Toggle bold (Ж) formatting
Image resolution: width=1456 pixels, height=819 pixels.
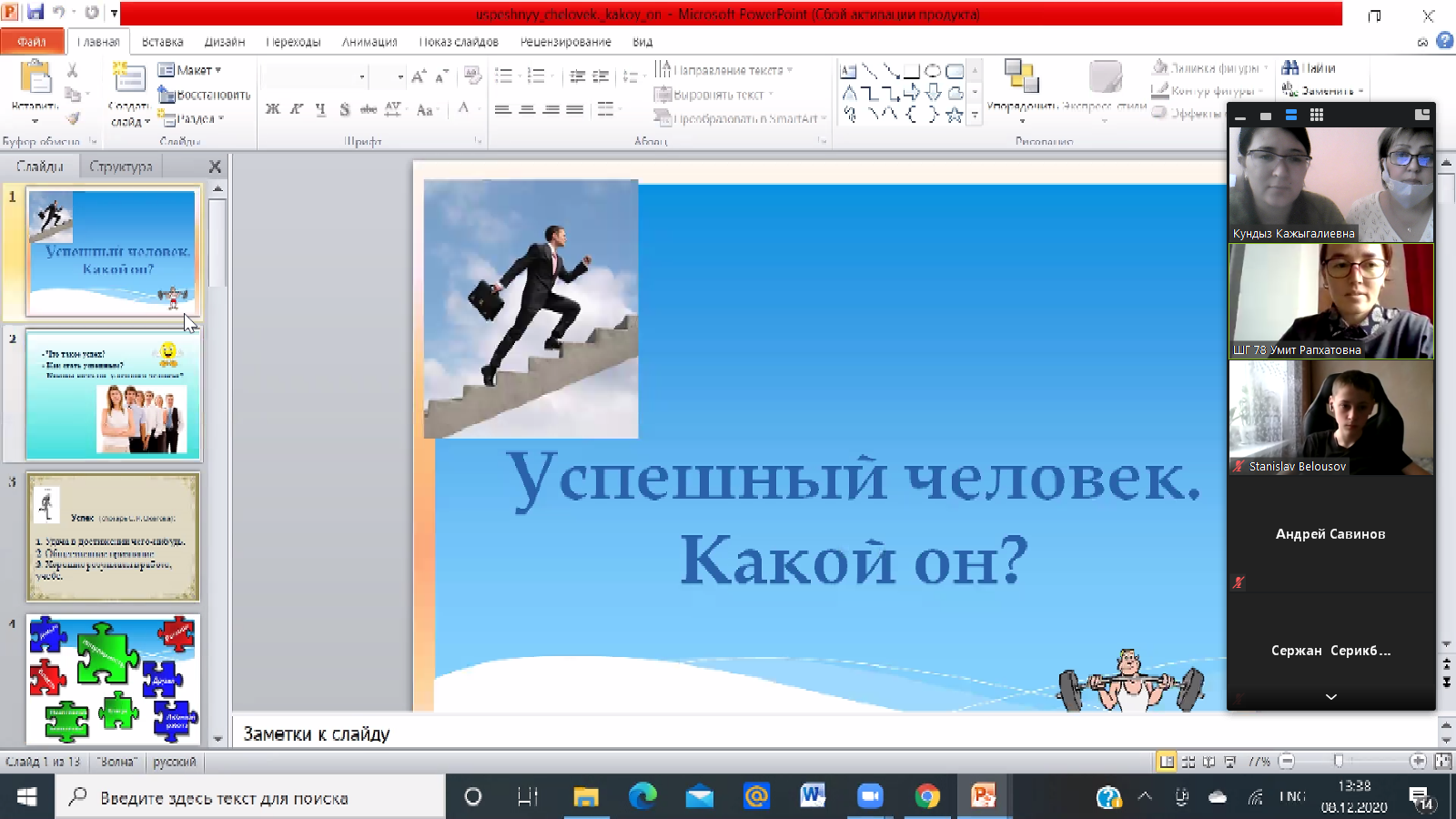pos(272,109)
